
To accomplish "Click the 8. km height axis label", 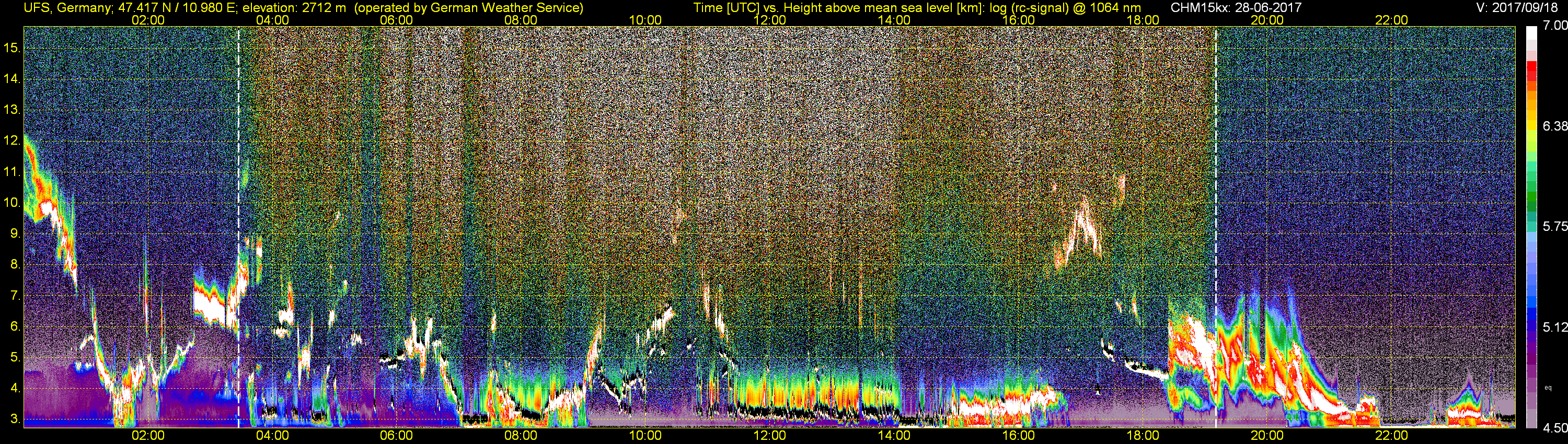I will (x=15, y=265).
